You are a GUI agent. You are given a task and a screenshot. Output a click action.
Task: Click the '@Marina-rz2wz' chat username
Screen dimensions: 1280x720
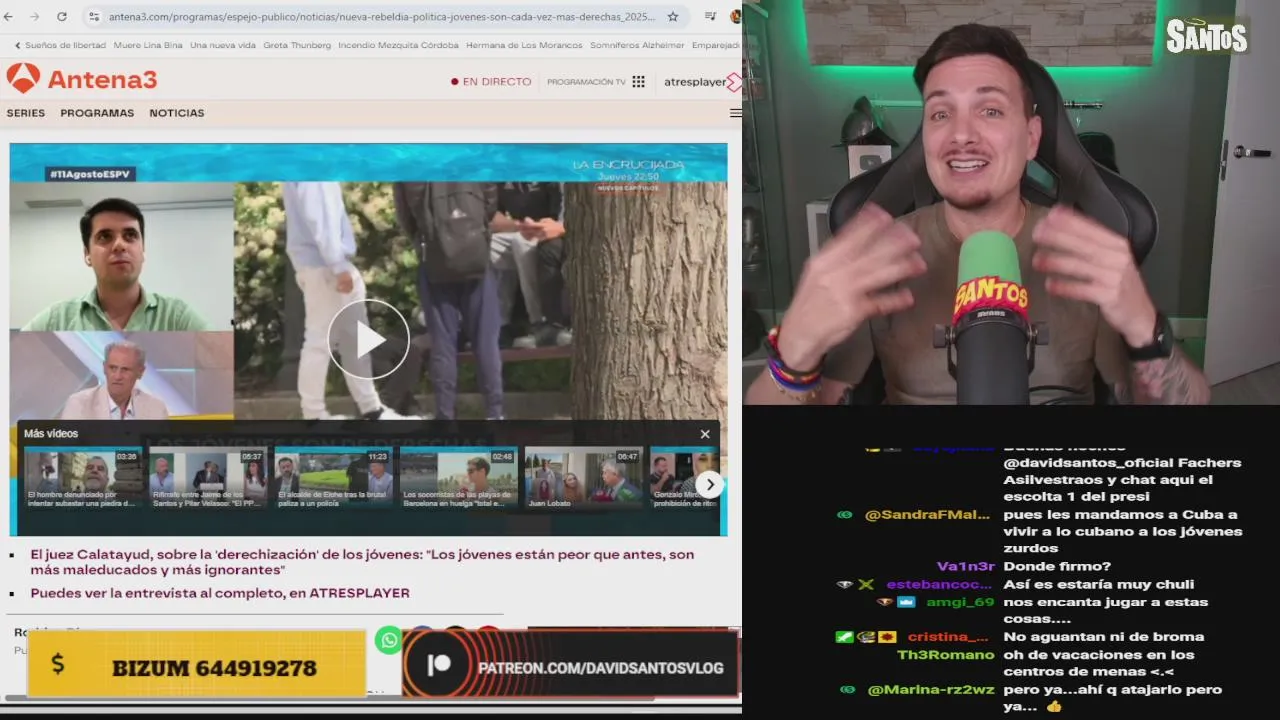click(930, 690)
